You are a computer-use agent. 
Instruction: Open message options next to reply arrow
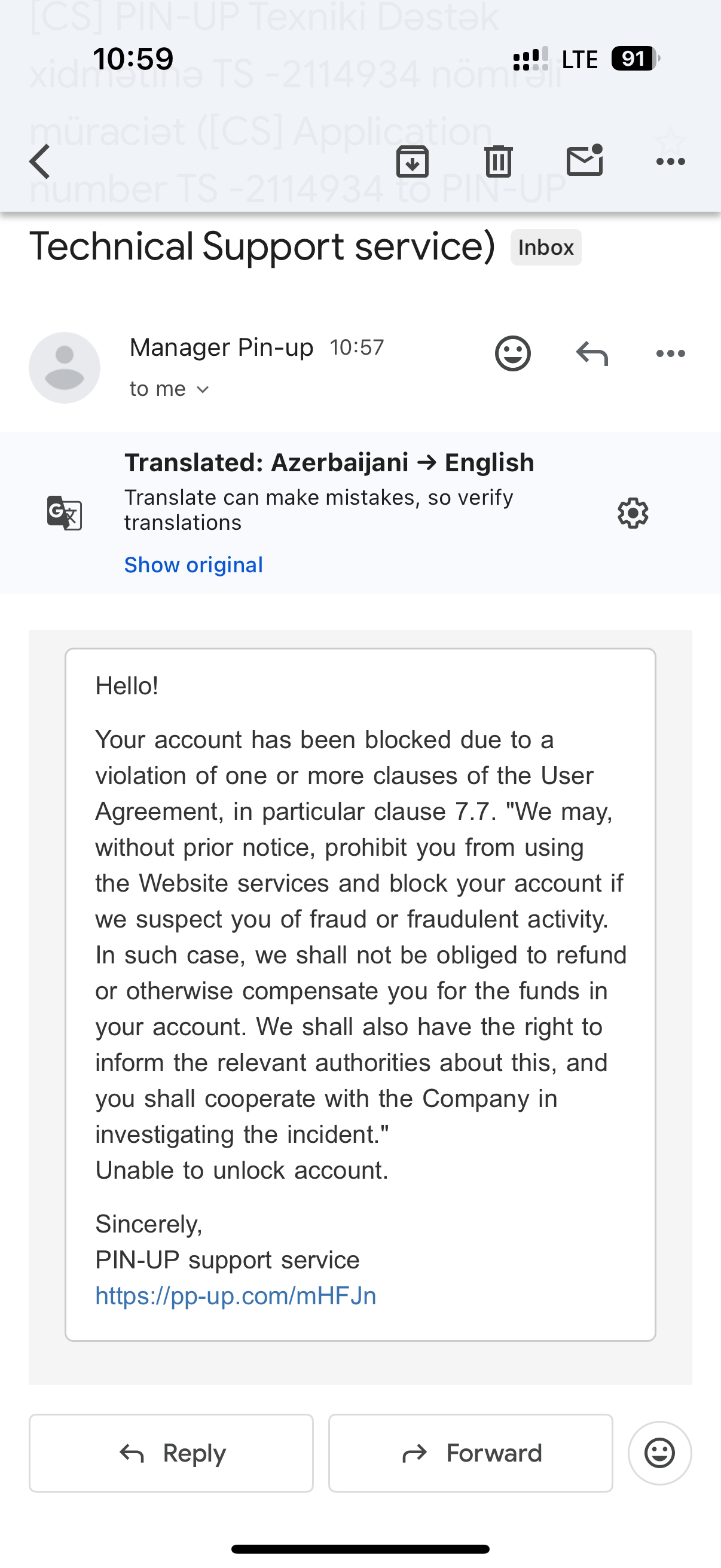point(671,353)
